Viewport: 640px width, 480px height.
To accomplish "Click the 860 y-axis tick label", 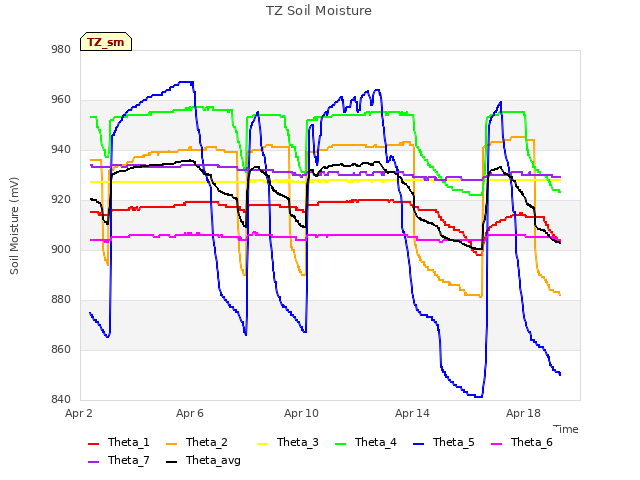I will click(x=61, y=349).
